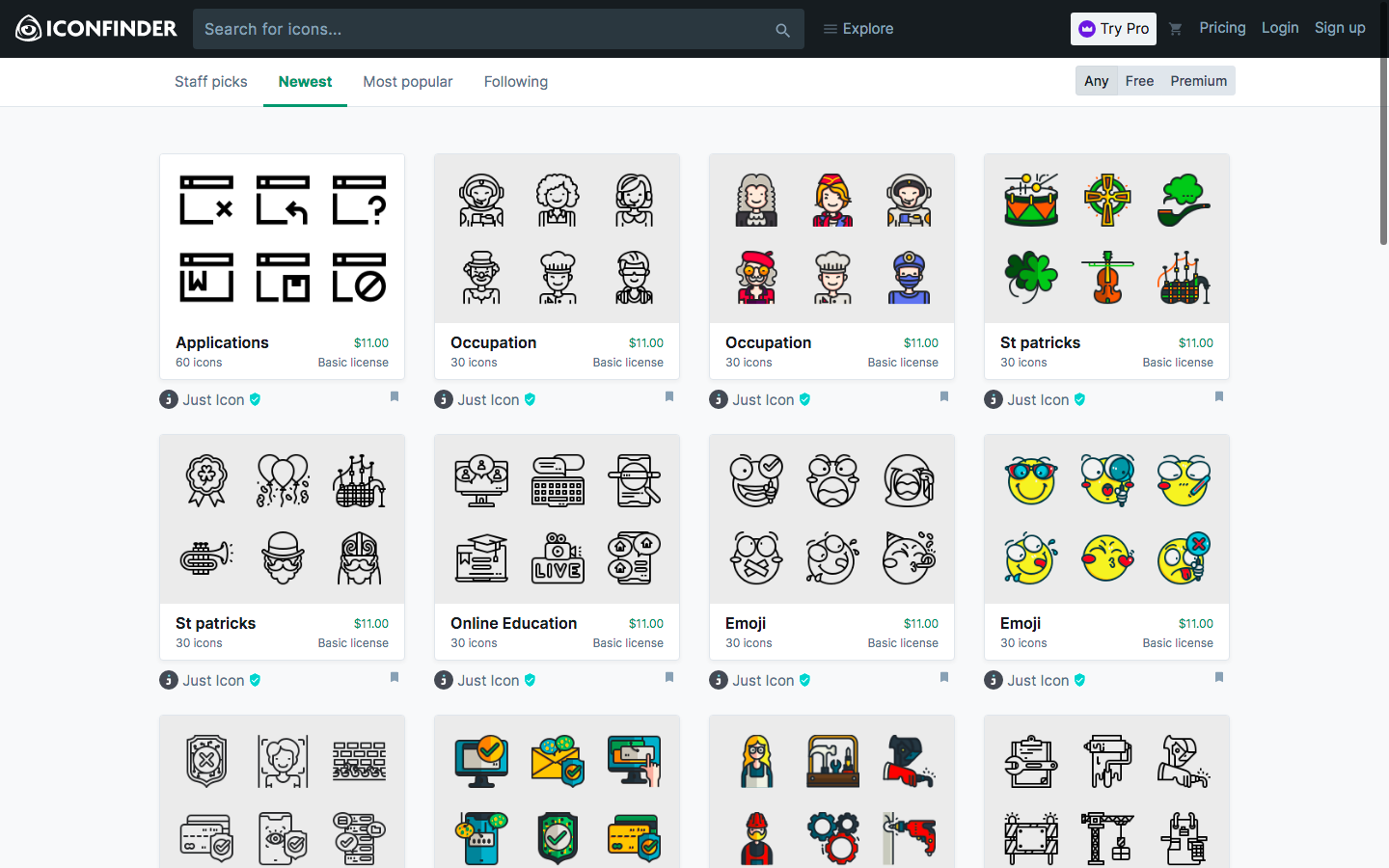Switch to the Staff picks tab
1389x868 pixels.
click(x=210, y=81)
